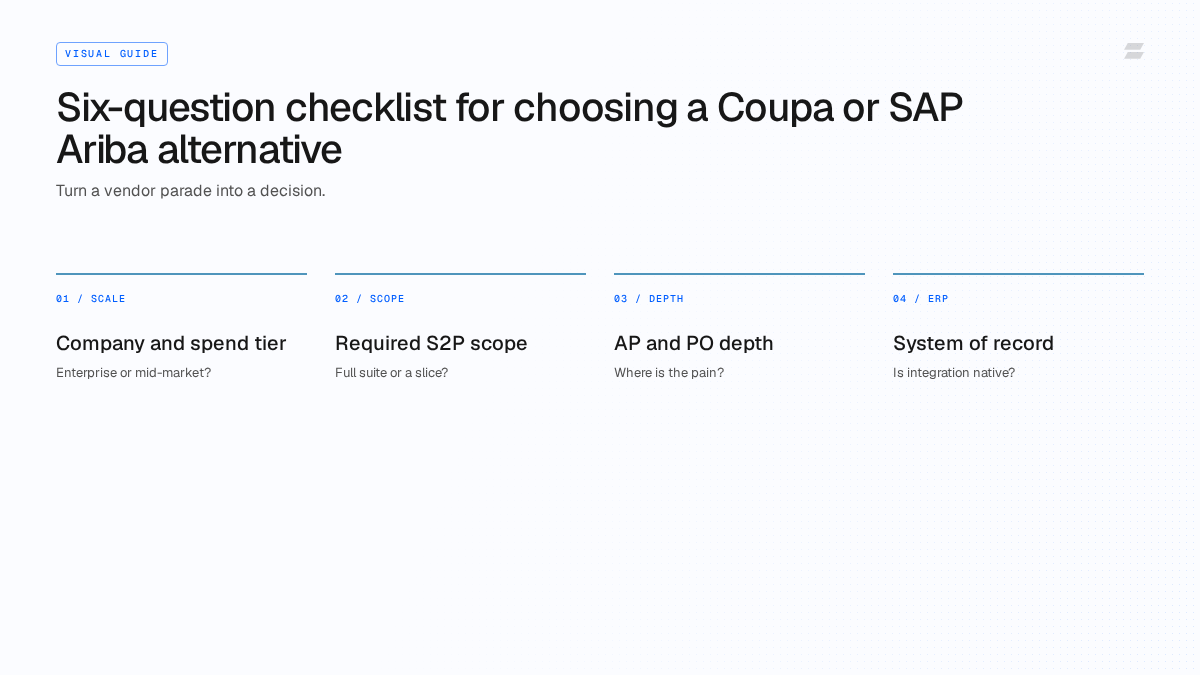Image resolution: width=1200 pixels, height=675 pixels.
Task: Open the 'AP and PO depth' heading
Action: [x=694, y=343]
